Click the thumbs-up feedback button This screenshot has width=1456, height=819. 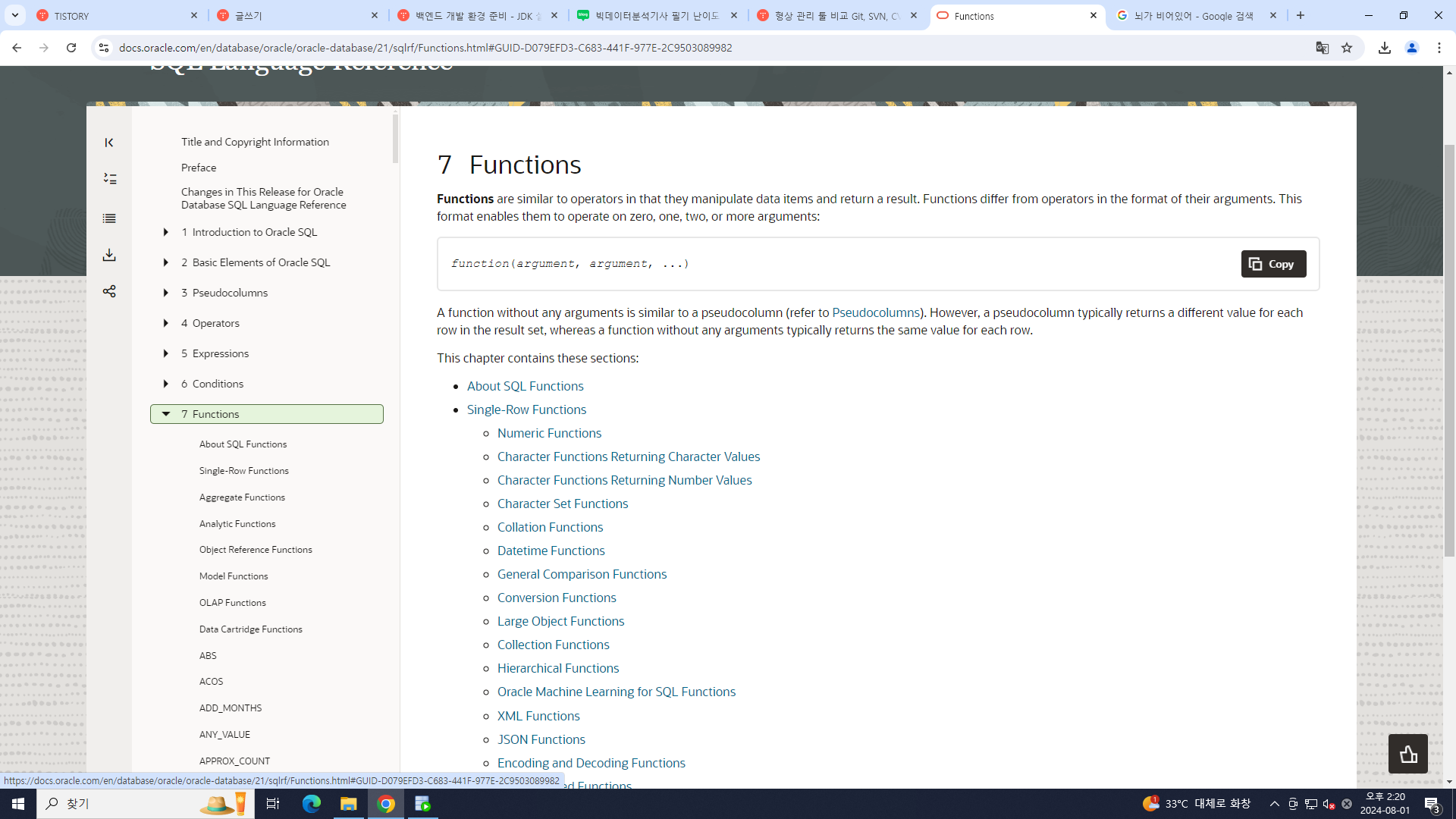click(x=1407, y=754)
